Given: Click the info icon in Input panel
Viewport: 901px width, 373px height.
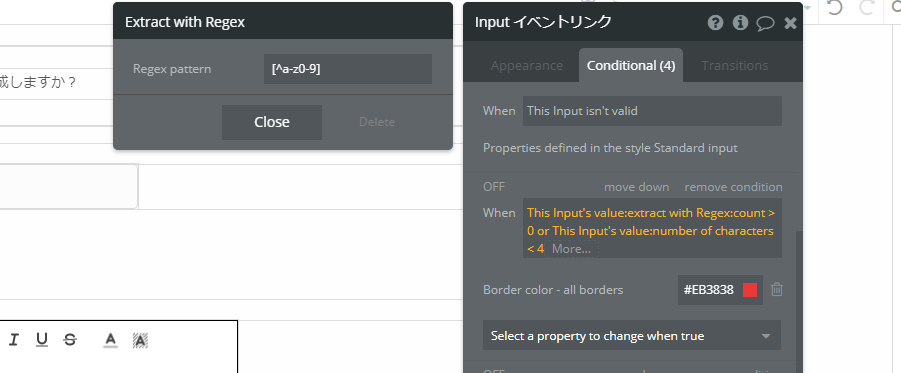Looking at the screenshot, I should coord(740,22).
